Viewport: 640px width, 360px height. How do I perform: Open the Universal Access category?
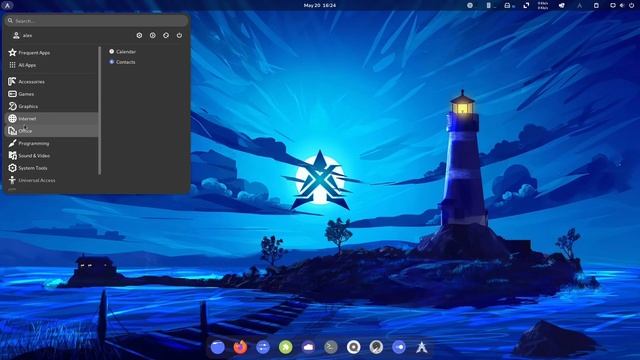click(52, 180)
